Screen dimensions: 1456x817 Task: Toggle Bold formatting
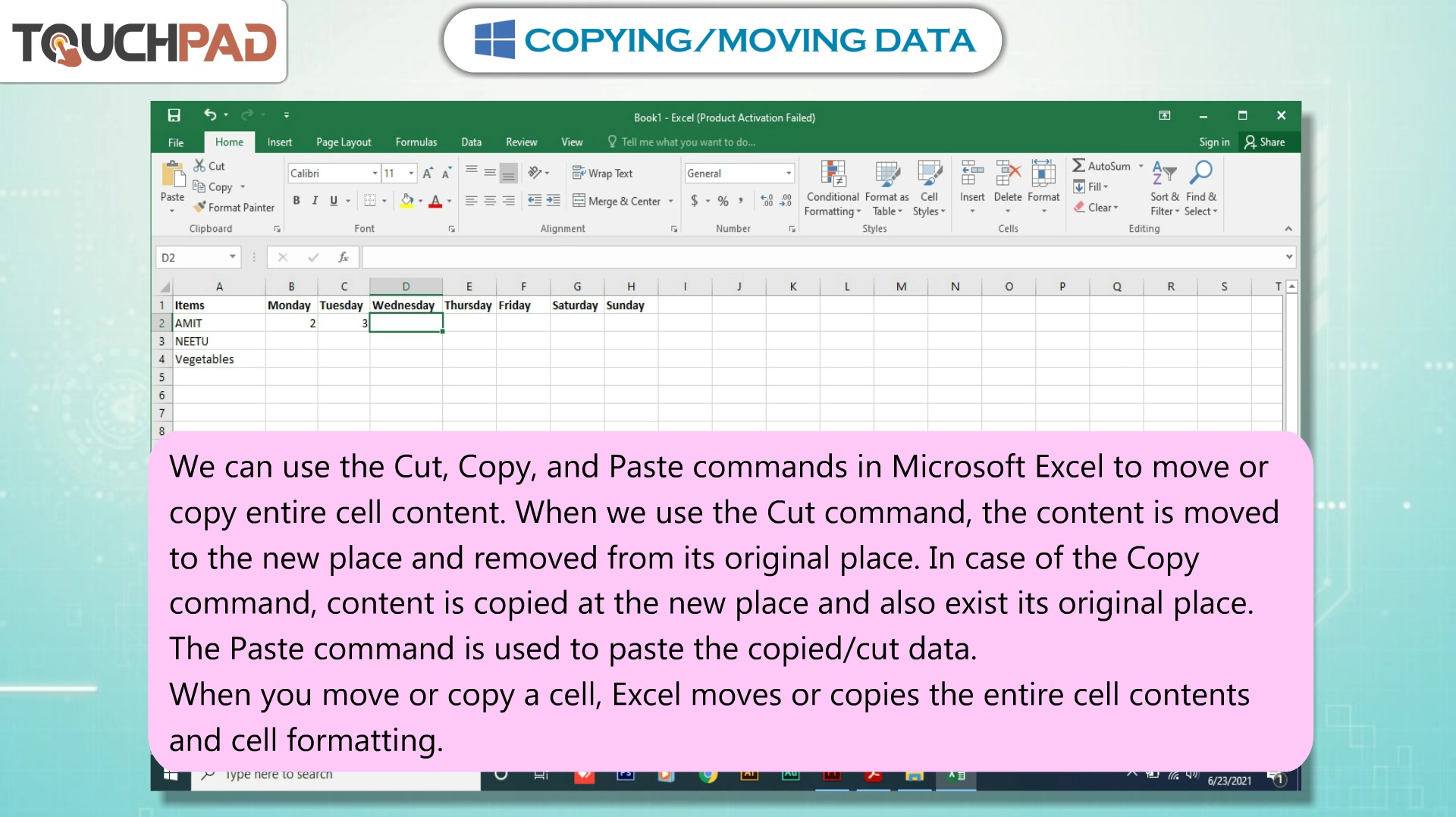coord(297,201)
